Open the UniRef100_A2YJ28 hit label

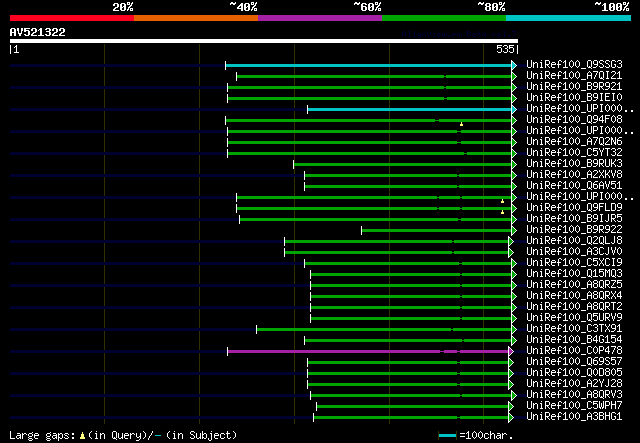coord(574,384)
